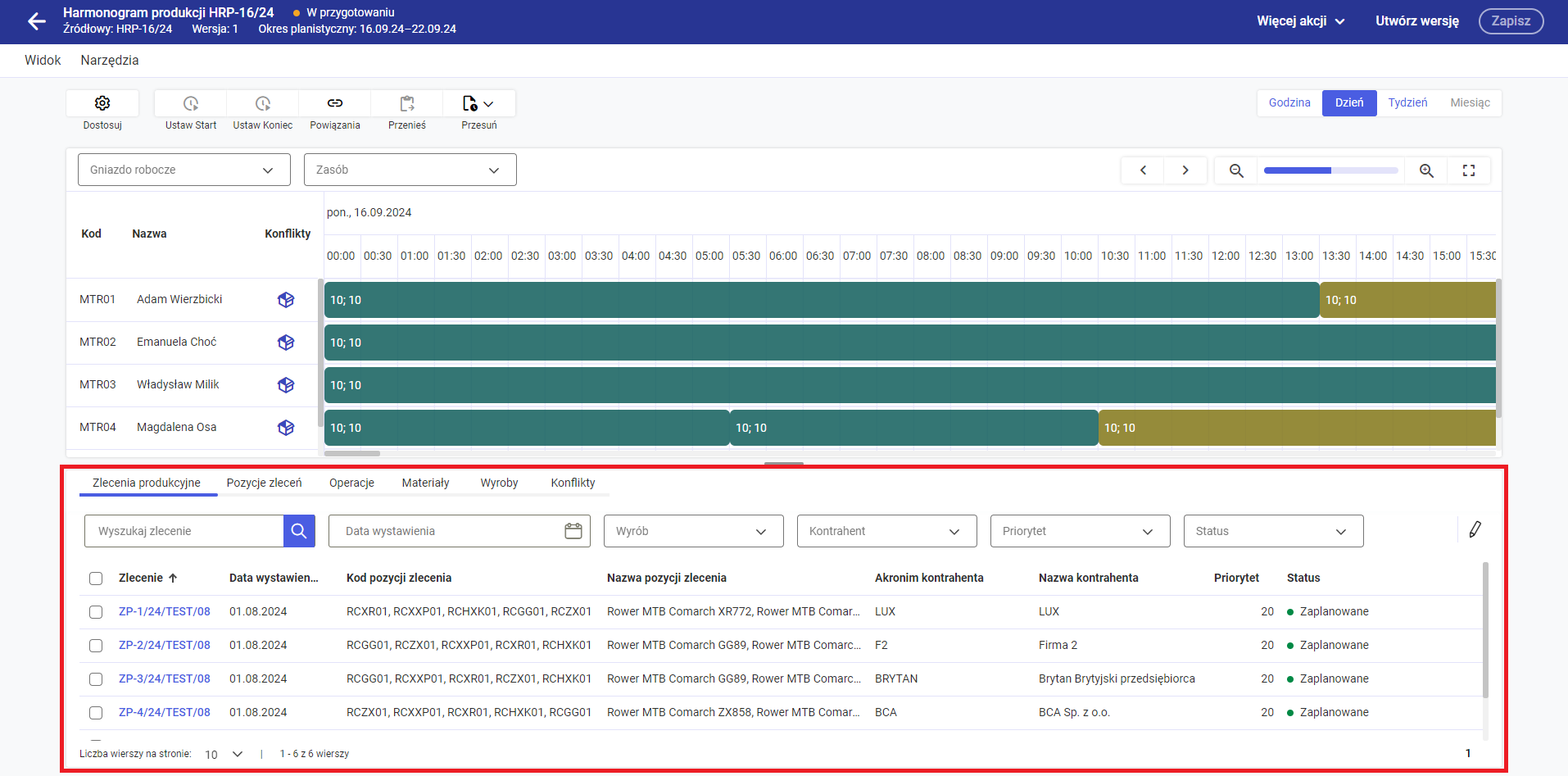
Task: Click the magnifier search button for orders
Action: 299,531
